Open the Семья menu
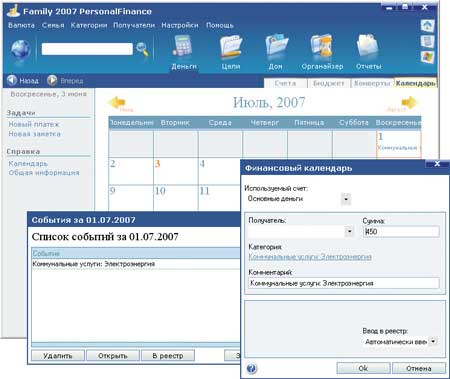This screenshot has width=450, height=379. (53, 25)
